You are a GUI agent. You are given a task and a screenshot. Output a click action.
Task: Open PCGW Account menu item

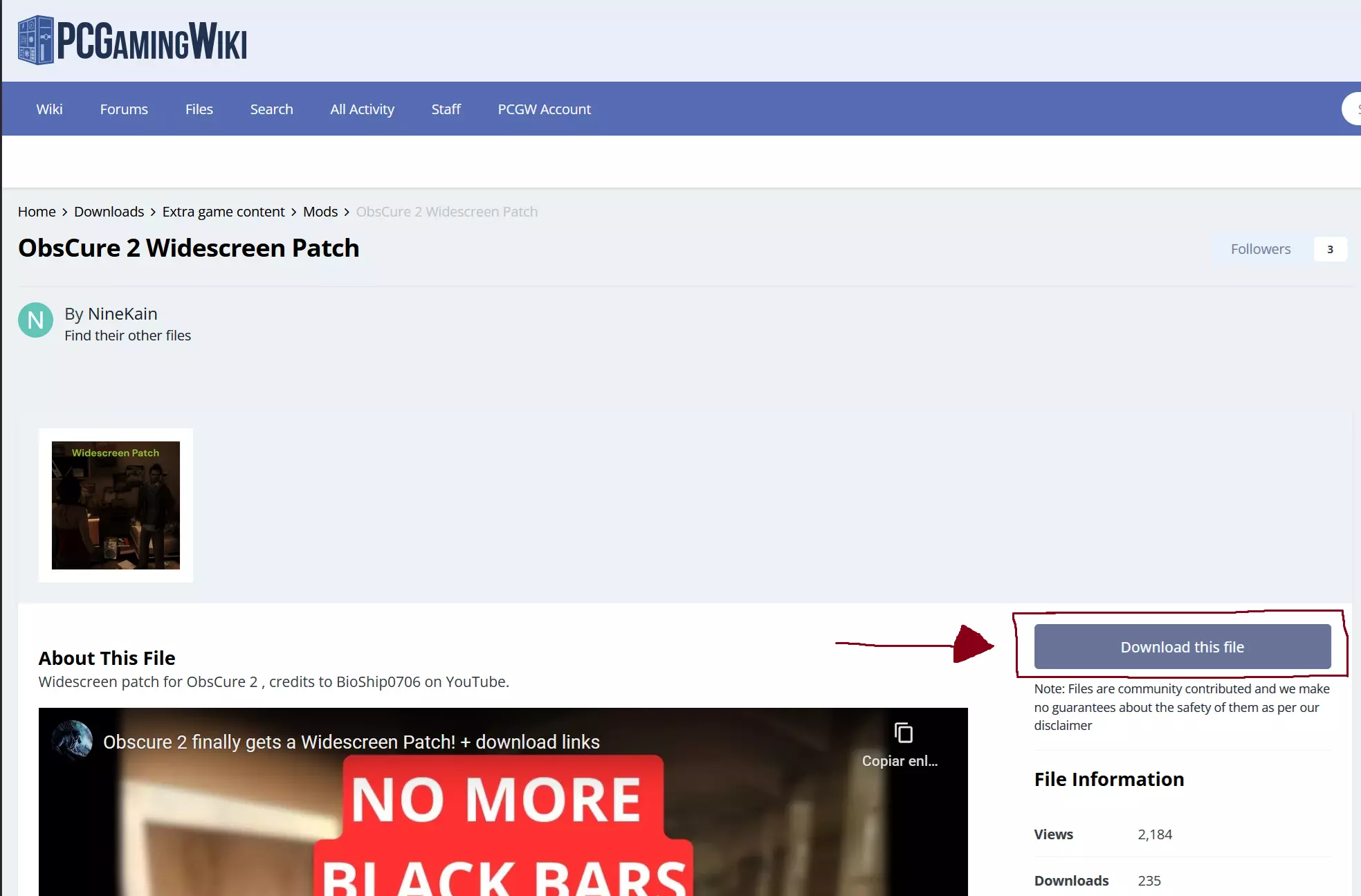point(544,109)
